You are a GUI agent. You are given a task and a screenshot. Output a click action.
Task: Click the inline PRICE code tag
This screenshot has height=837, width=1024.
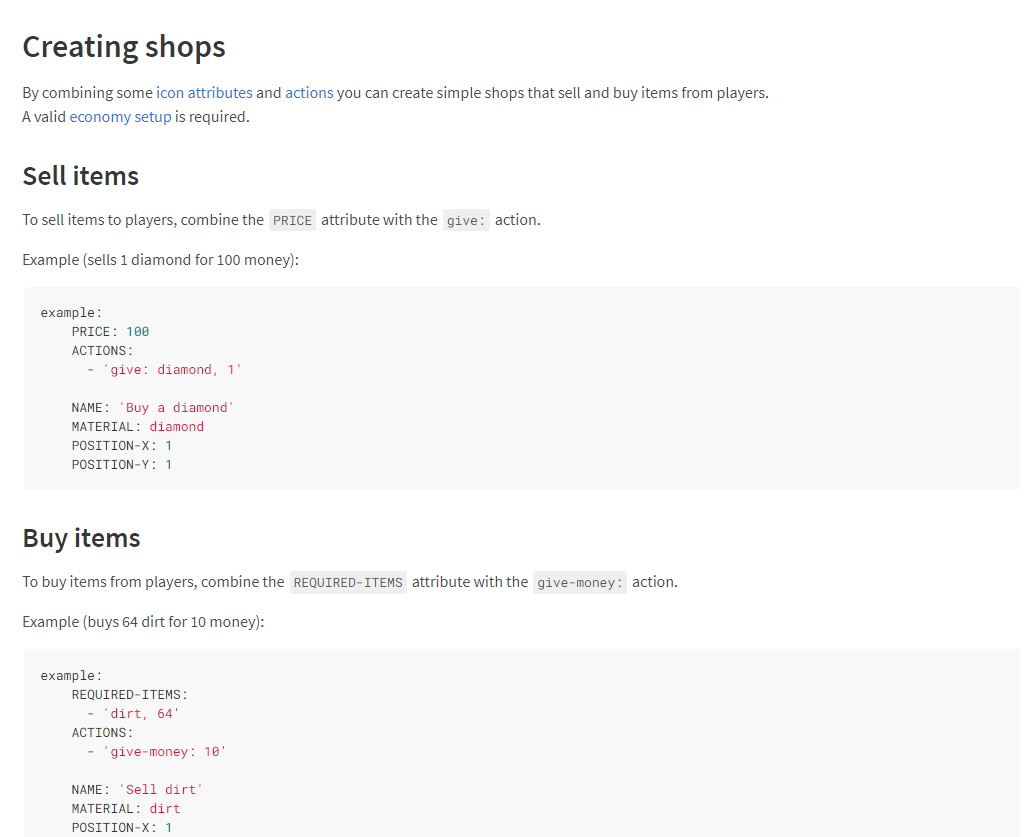tap(292, 220)
